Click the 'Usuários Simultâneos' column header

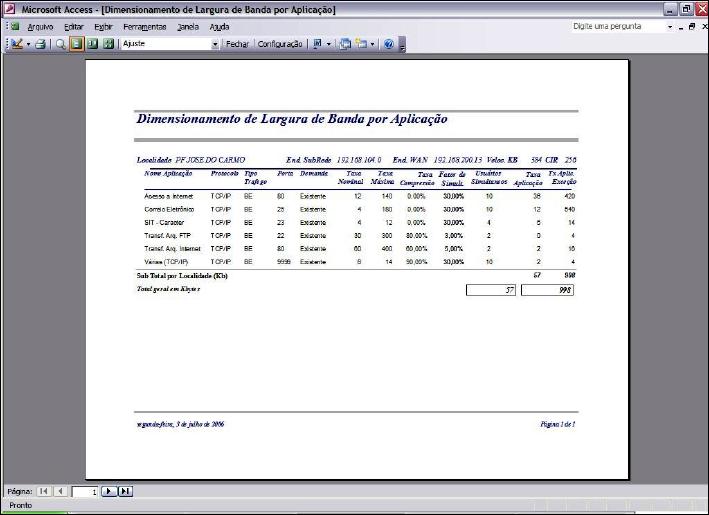point(489,178)
